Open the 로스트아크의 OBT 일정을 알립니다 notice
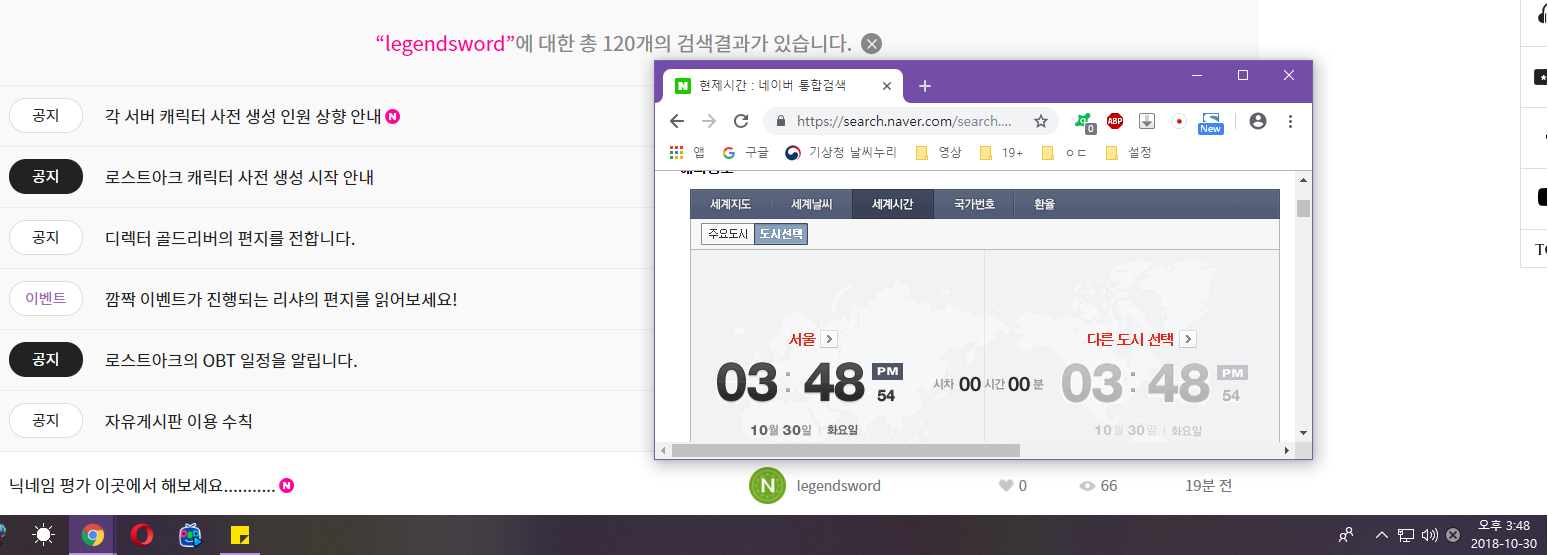This screenshot has height=555, width=1548. point(231,360)
